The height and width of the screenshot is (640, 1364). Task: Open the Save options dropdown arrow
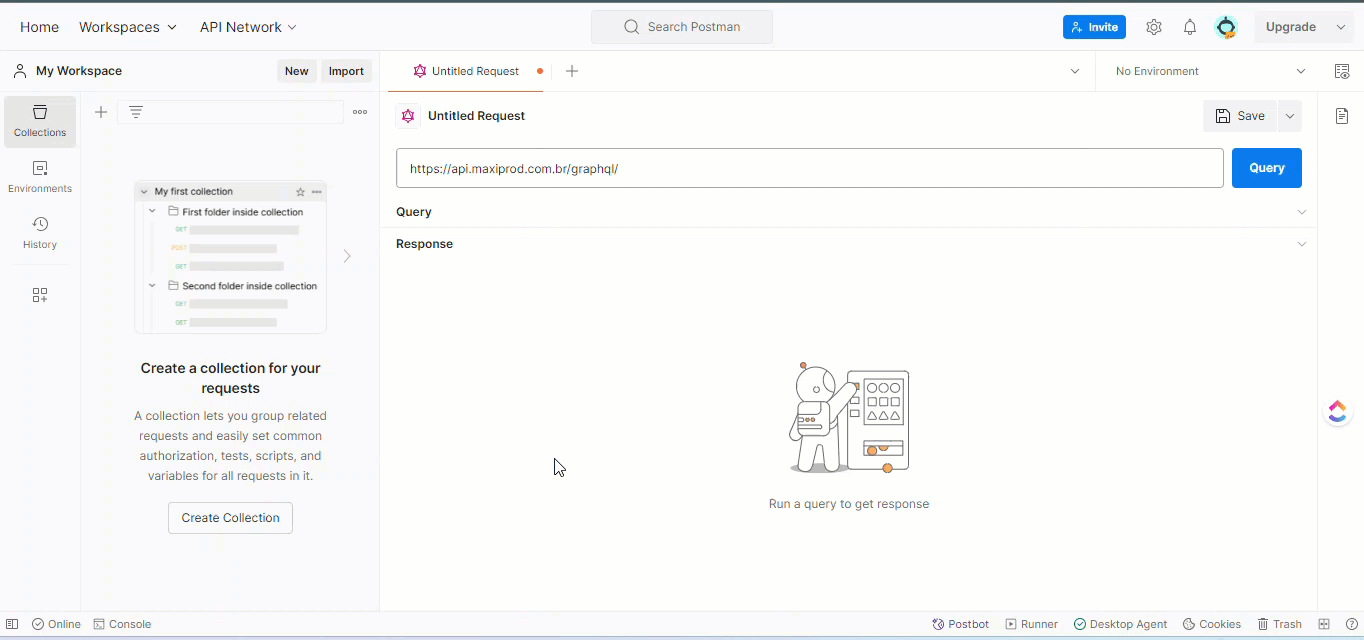(1290, 116)
